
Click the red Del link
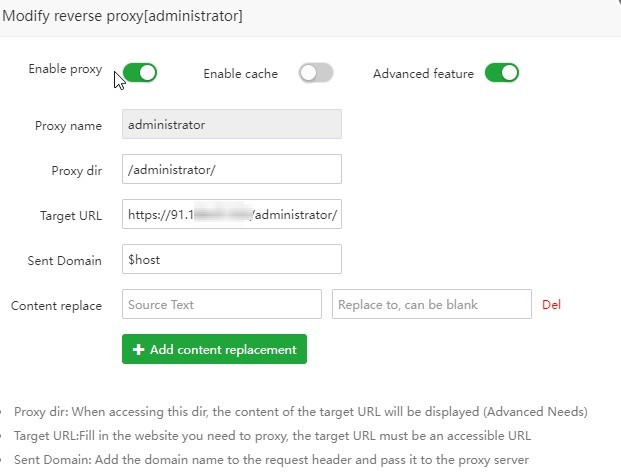[x=551, y=305]
